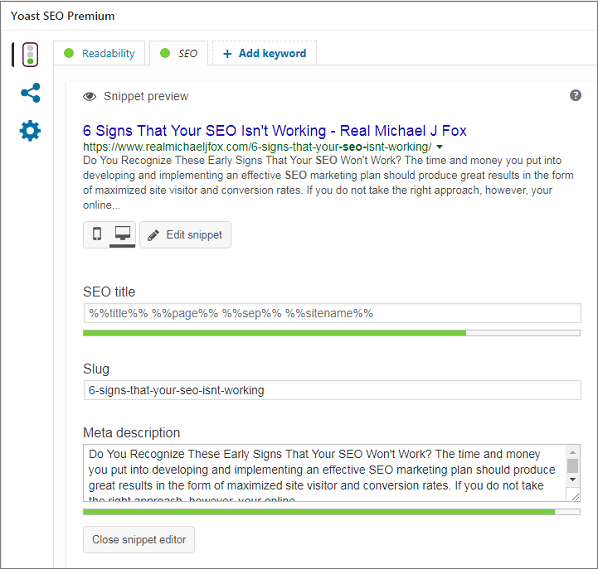598x569 pixels.
Task: Switch to the Readability tab
Action: pyautogui.click(x=99, y=53)
